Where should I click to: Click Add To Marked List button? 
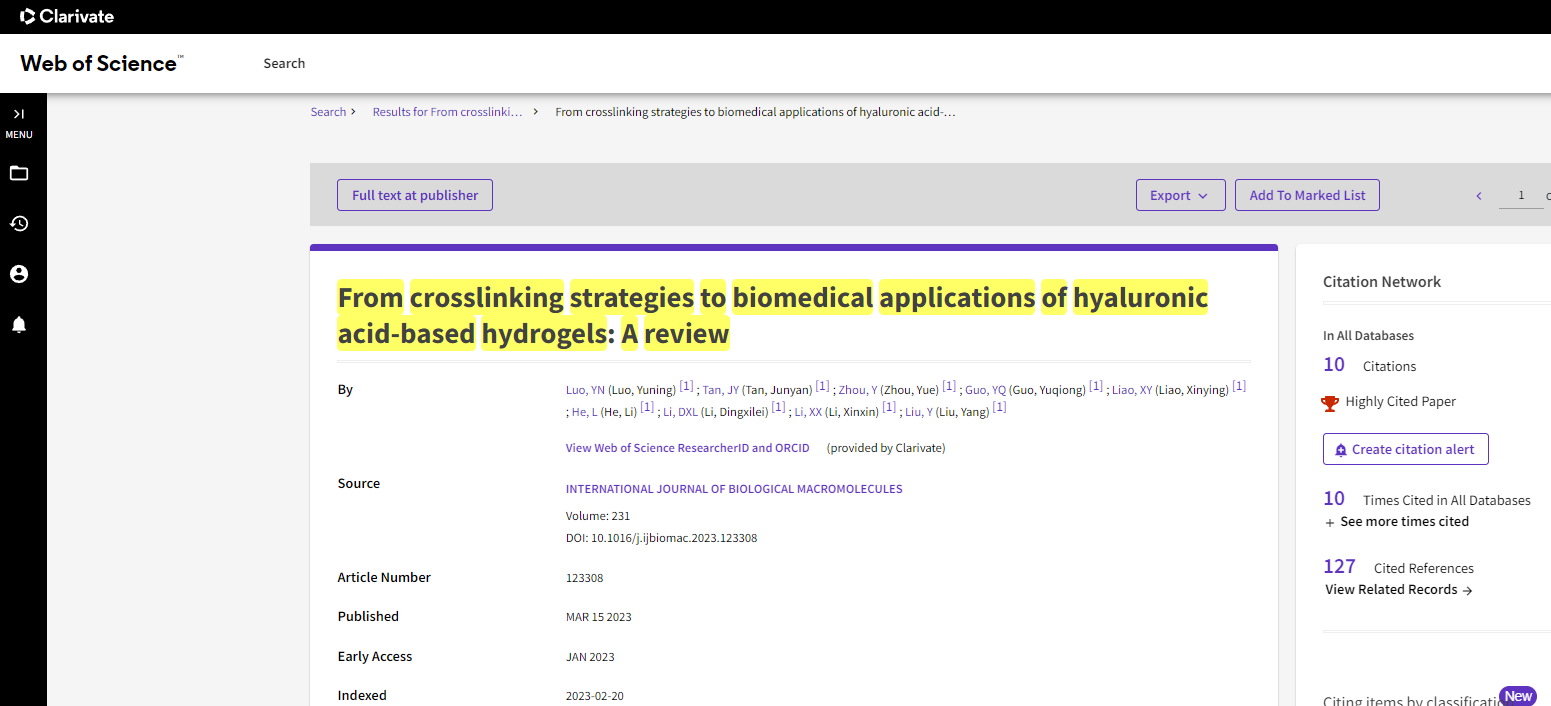point(1307,195)
